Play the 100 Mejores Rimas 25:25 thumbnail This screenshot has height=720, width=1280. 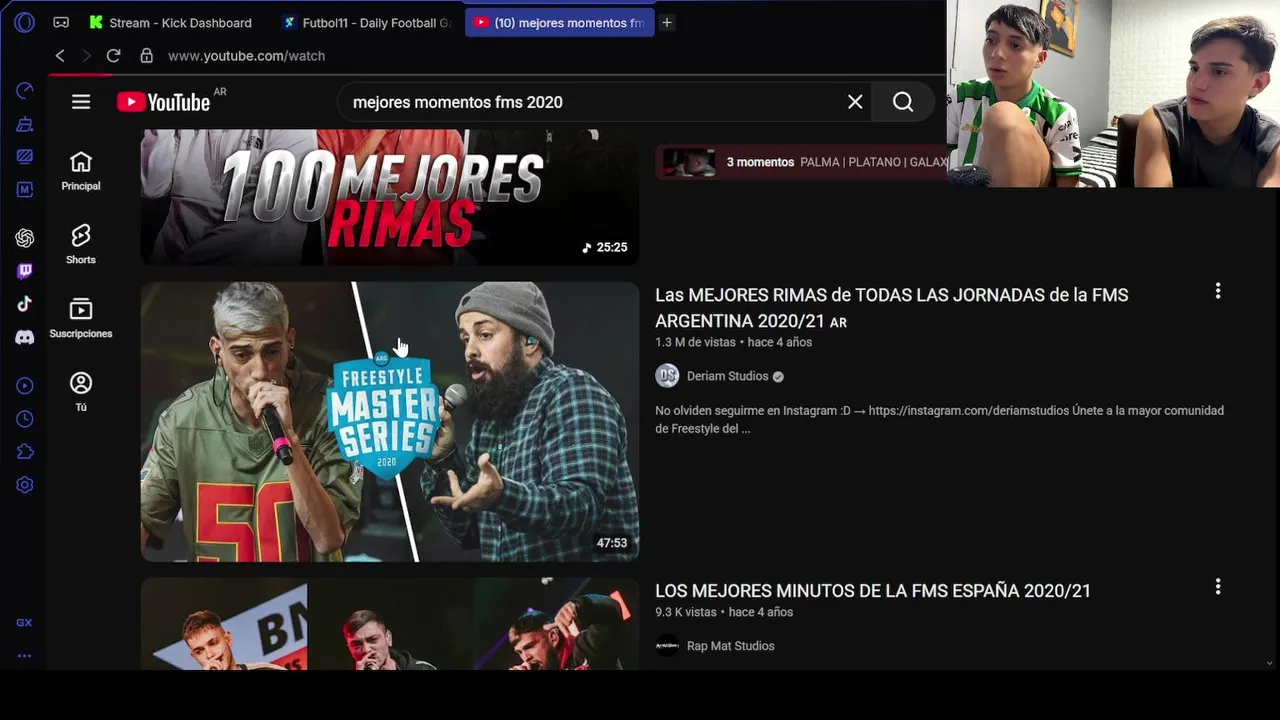point(390,197)
